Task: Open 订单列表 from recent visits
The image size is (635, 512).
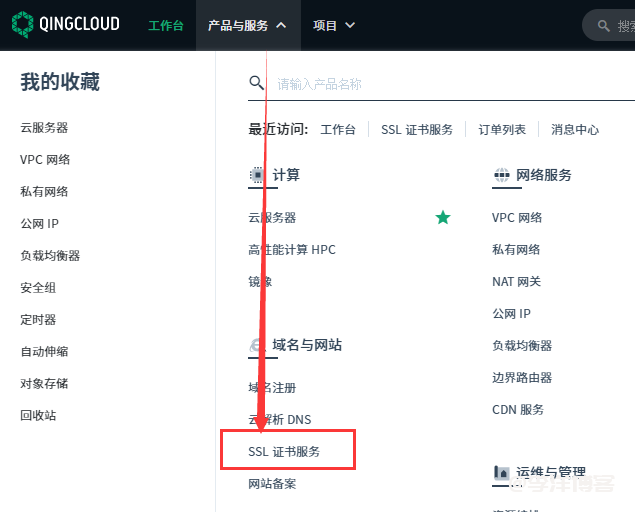Action: point(502,130)
